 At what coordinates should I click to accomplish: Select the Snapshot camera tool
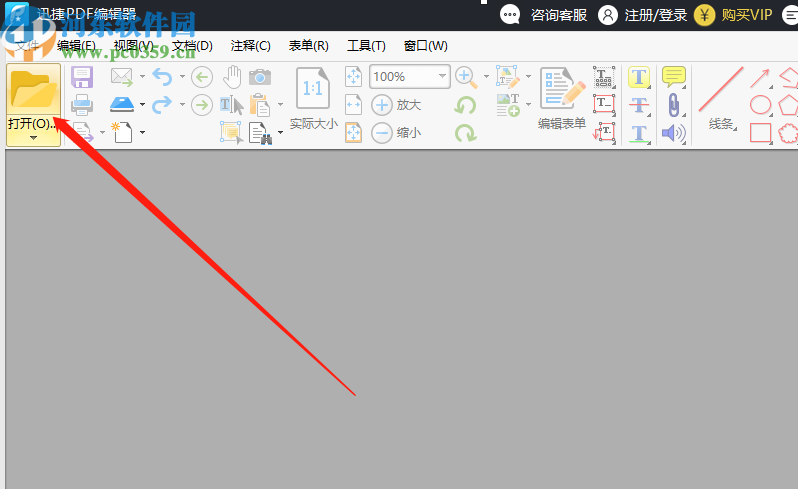[260, 77]
